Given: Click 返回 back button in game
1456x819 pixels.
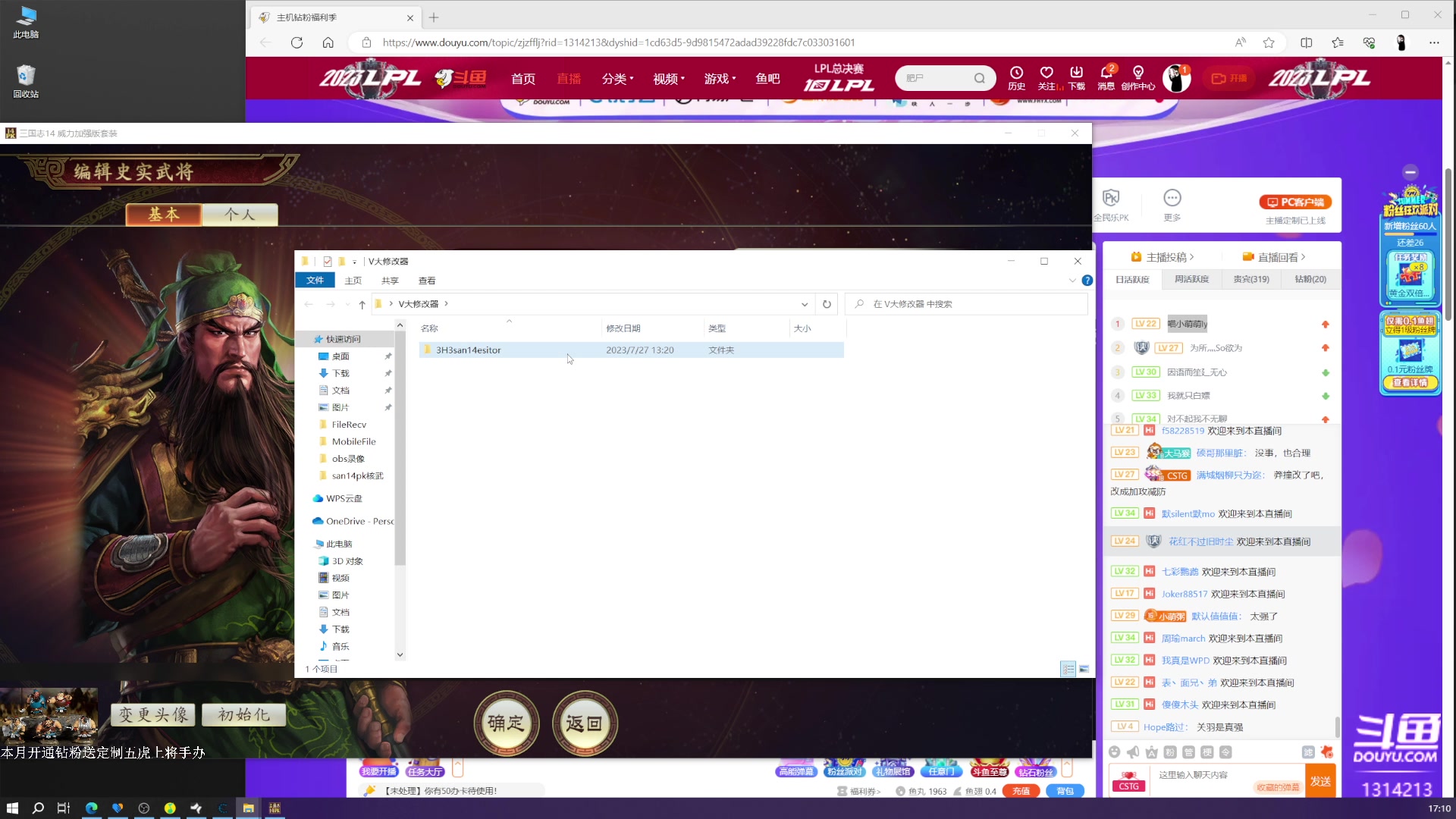Looking at the screenshot, I should [584, 723].
